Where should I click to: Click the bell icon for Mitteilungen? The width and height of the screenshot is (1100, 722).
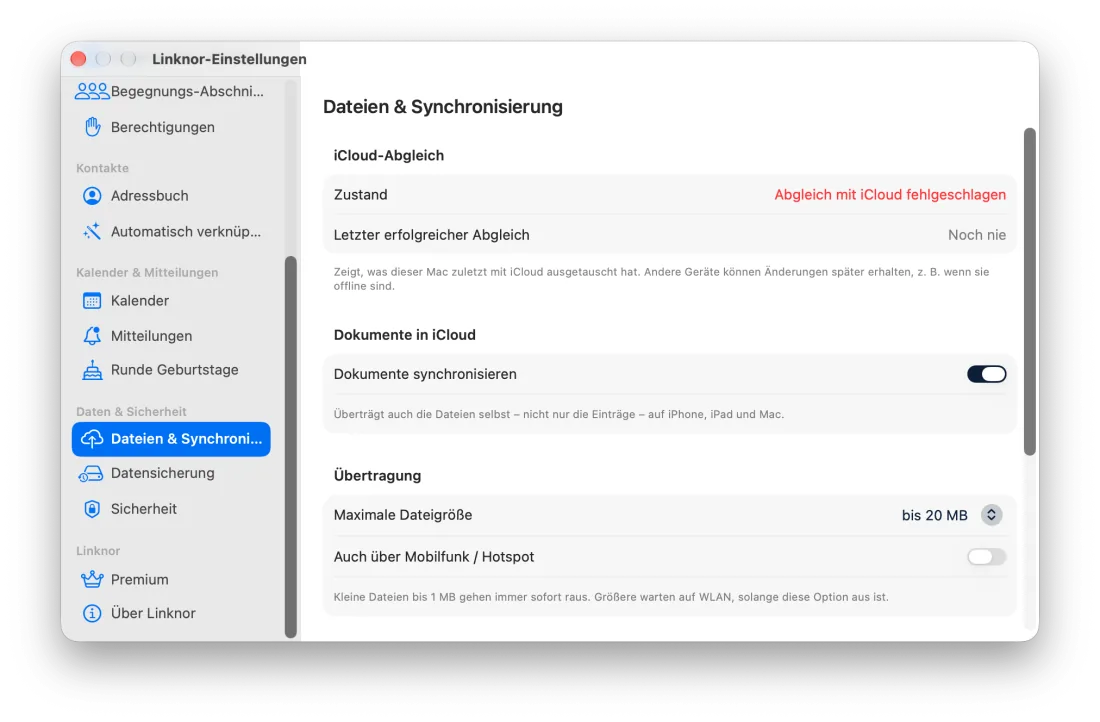coord(92,336)
